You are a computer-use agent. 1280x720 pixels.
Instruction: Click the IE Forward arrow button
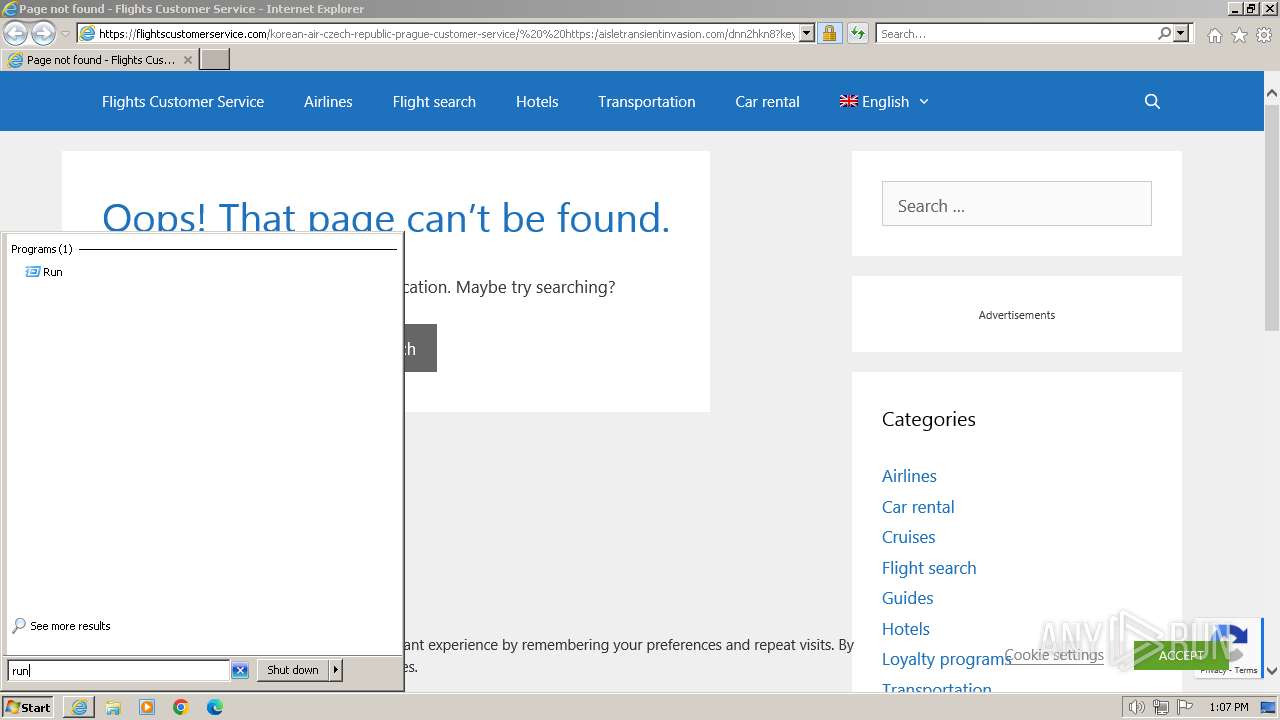pos(42,33)
